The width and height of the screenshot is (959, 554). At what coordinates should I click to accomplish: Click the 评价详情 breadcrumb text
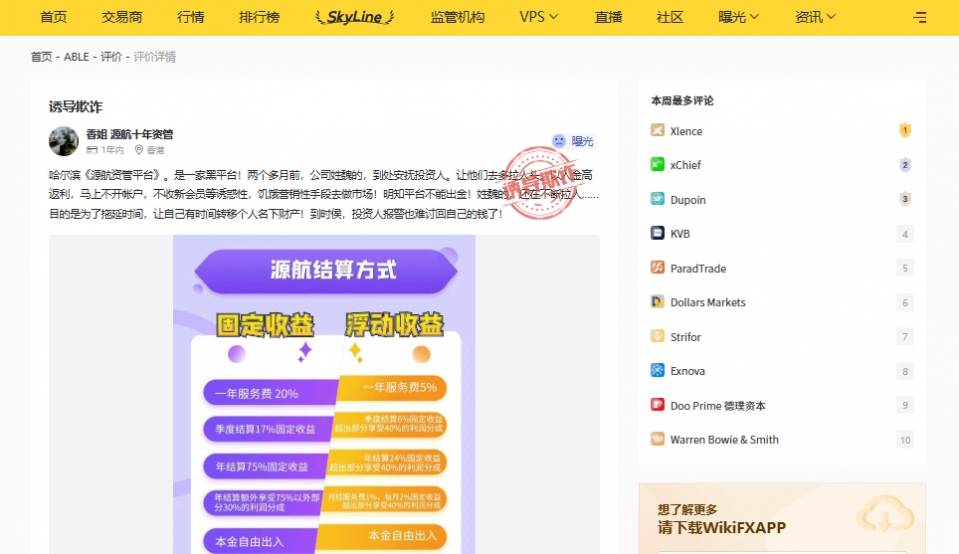[x=155, y=57]
